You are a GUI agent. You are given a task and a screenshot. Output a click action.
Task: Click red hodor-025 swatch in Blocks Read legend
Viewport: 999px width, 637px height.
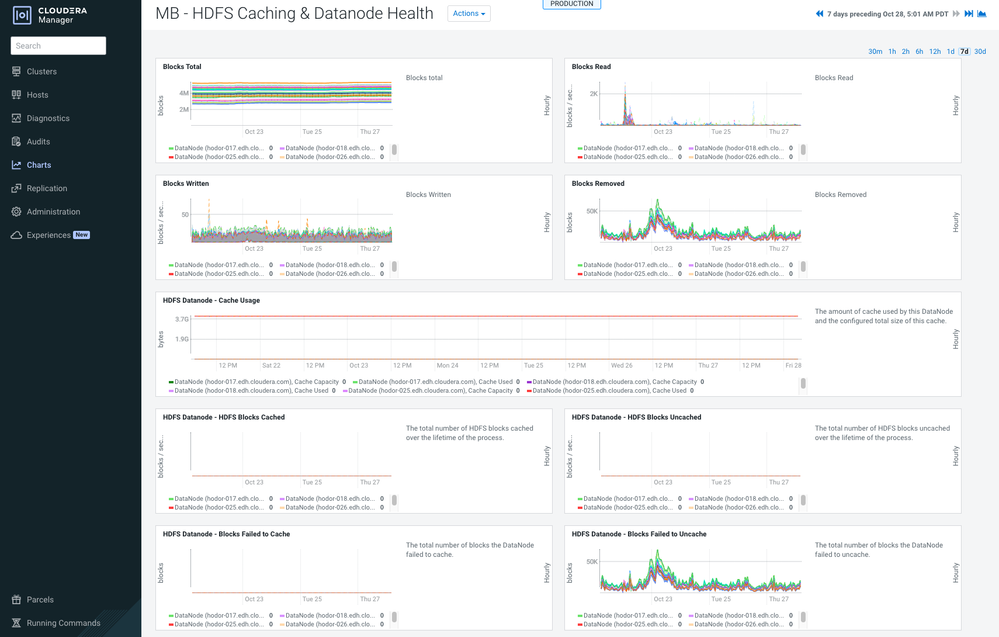580,157
